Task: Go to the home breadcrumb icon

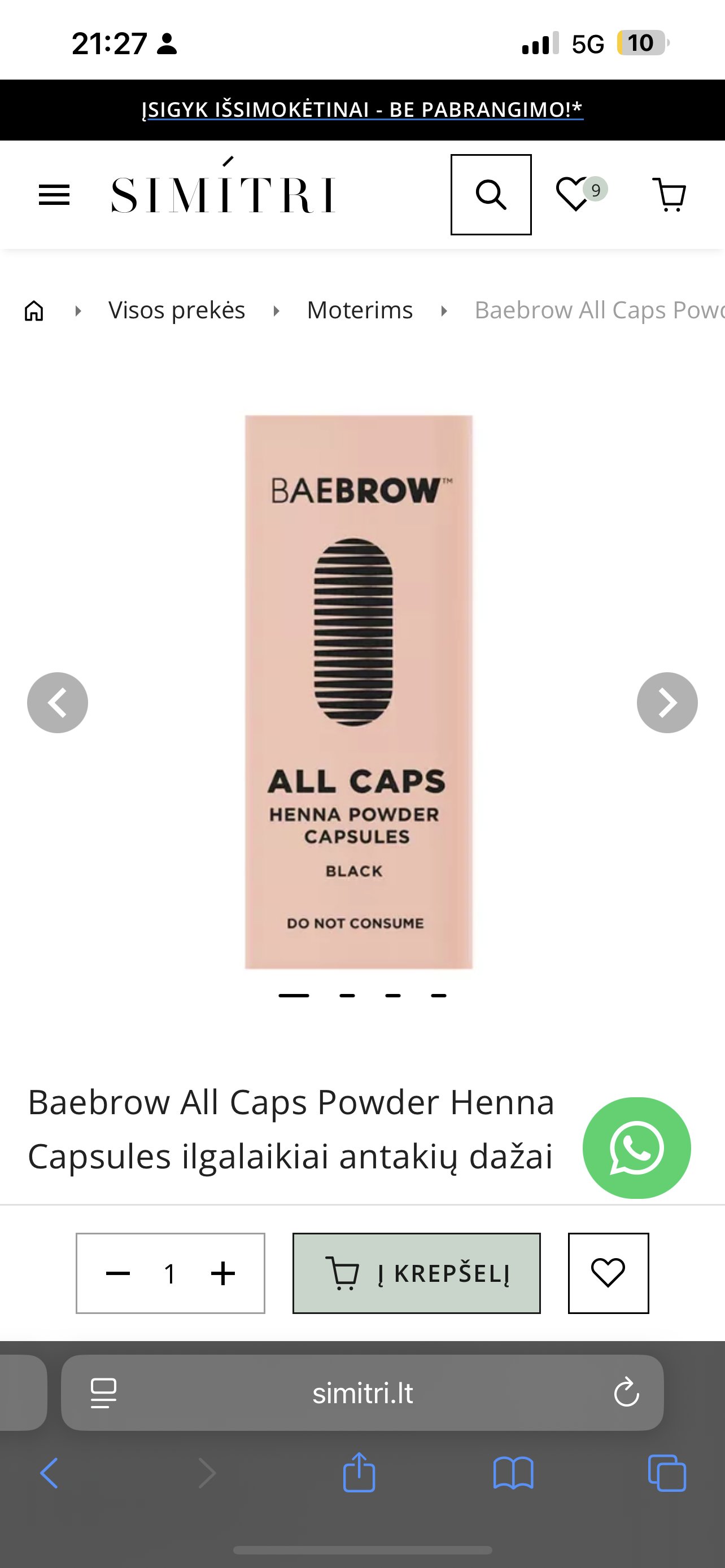Action: pos(34,310)
